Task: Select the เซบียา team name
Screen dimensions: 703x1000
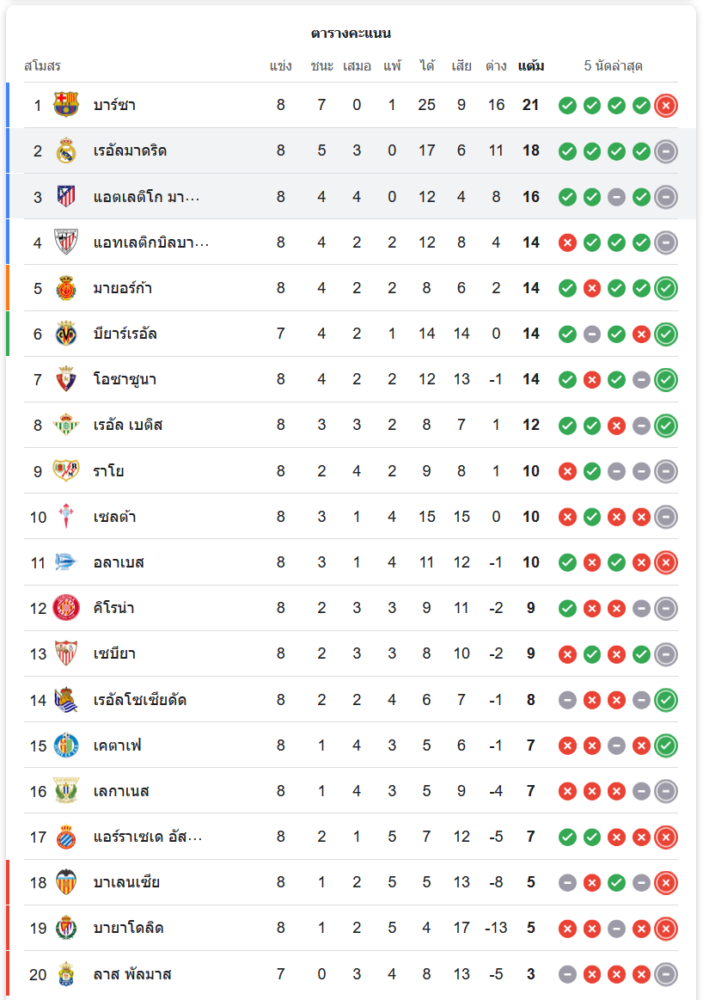Action: click(115, 654)
